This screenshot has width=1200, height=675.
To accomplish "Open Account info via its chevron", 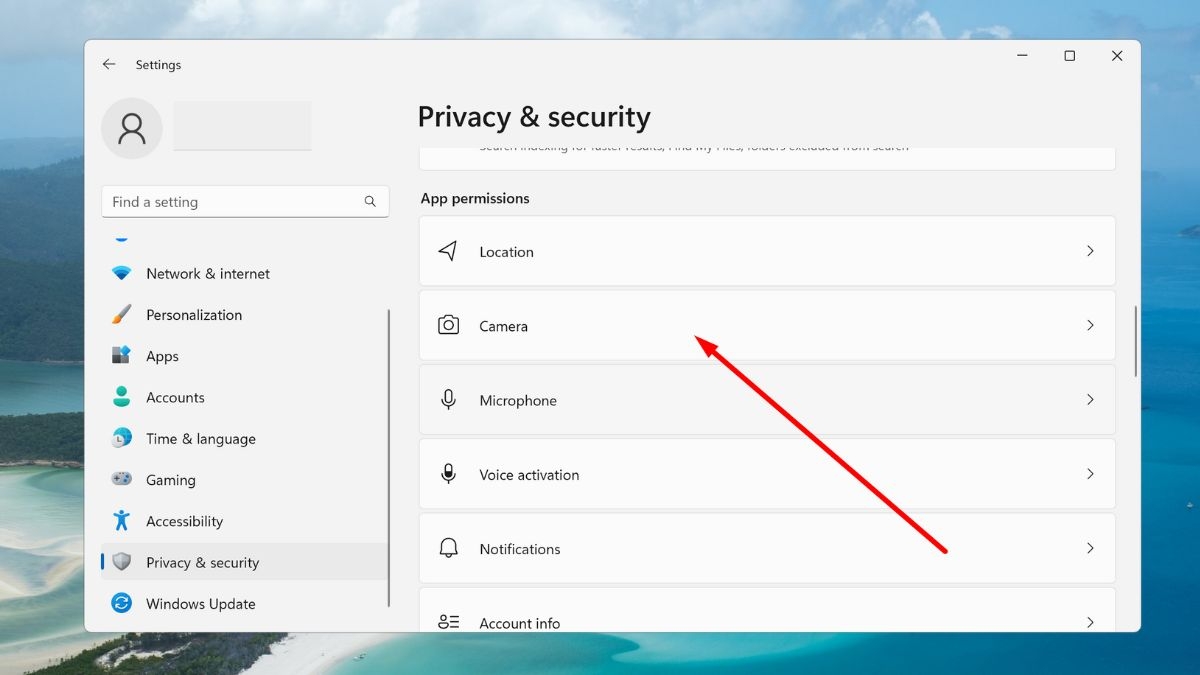I will (1090, 622).
